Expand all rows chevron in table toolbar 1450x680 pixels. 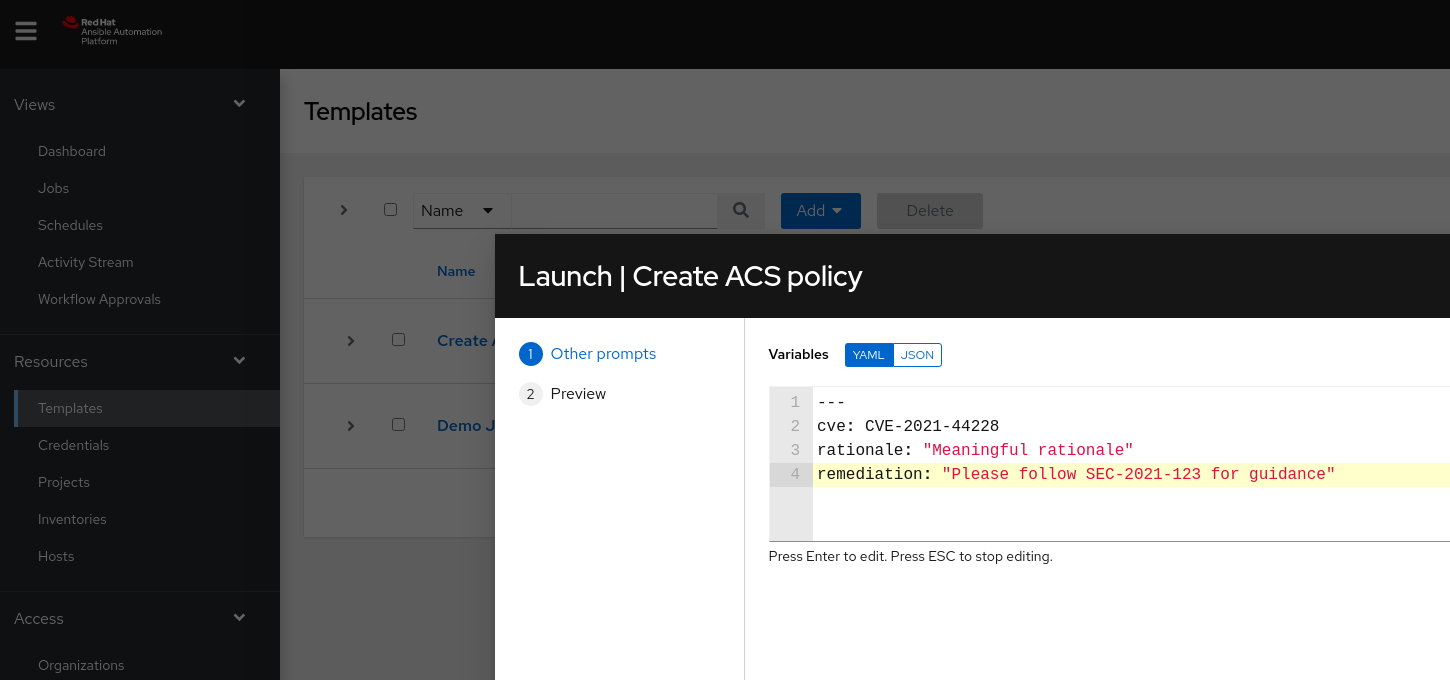[344, 210]
